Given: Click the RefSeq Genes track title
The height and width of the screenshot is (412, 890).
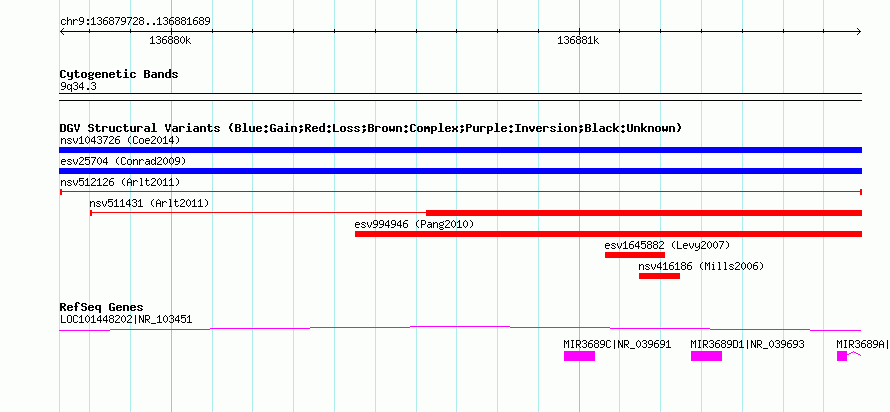Looking at the screenshot, I should [x=101, y=307].
